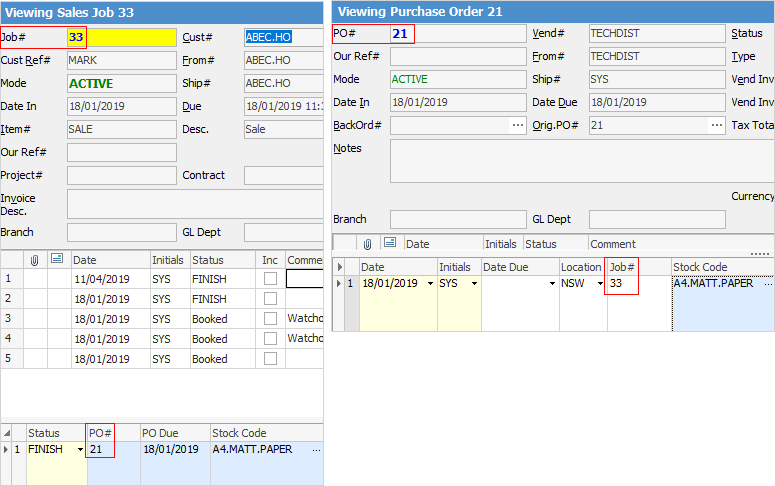The height and width of the screenshot is (486, 775).
Task: Click Invoice Desc. field in Sales Job
Action: 195,204
